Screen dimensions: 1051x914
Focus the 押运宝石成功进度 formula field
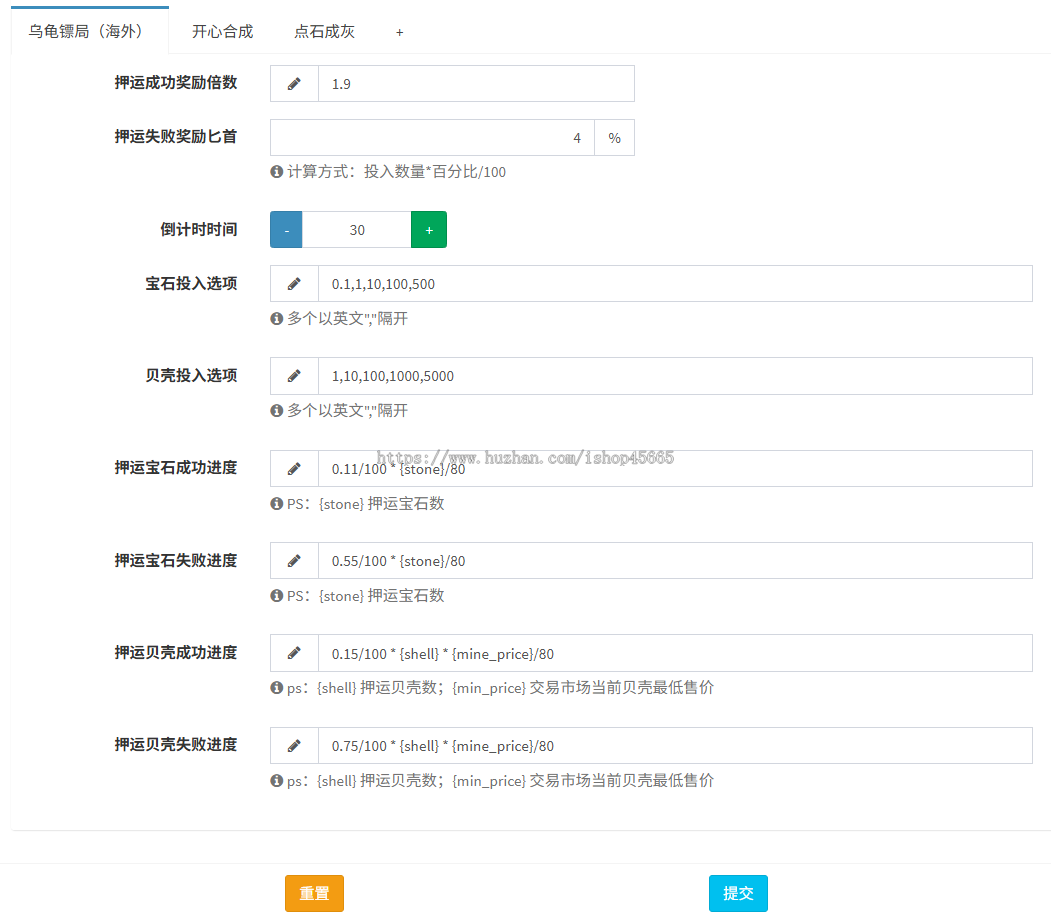coord(675,468)
